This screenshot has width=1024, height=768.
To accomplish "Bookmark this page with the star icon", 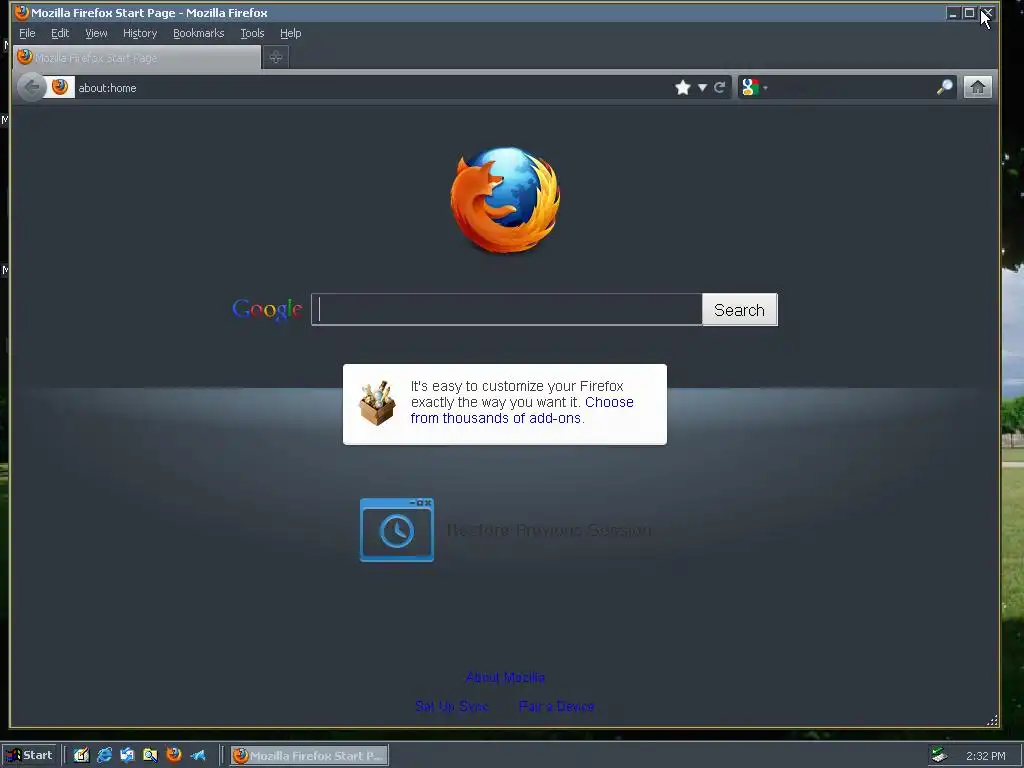I will click(x=682, y=88).
